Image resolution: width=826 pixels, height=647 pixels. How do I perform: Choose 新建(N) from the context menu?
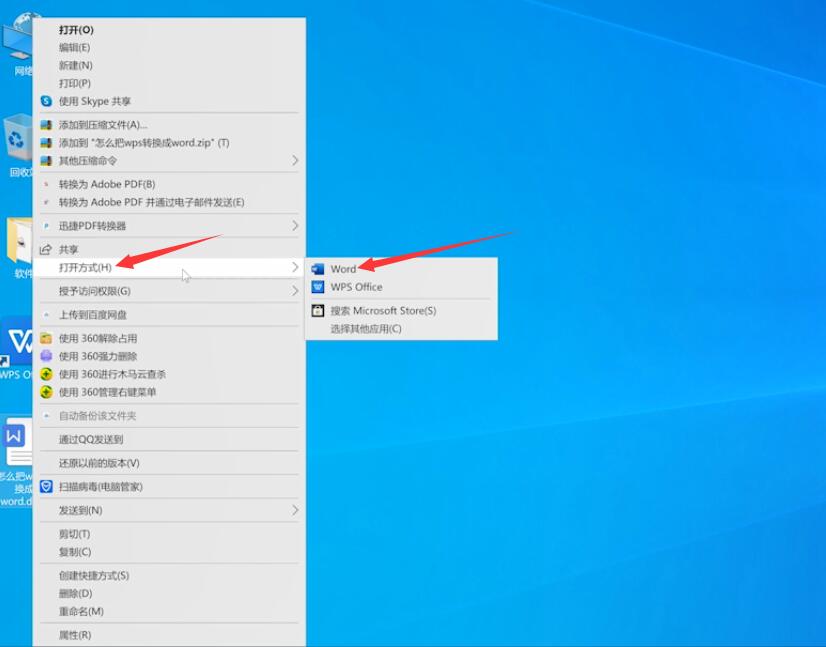coord(169,65)
